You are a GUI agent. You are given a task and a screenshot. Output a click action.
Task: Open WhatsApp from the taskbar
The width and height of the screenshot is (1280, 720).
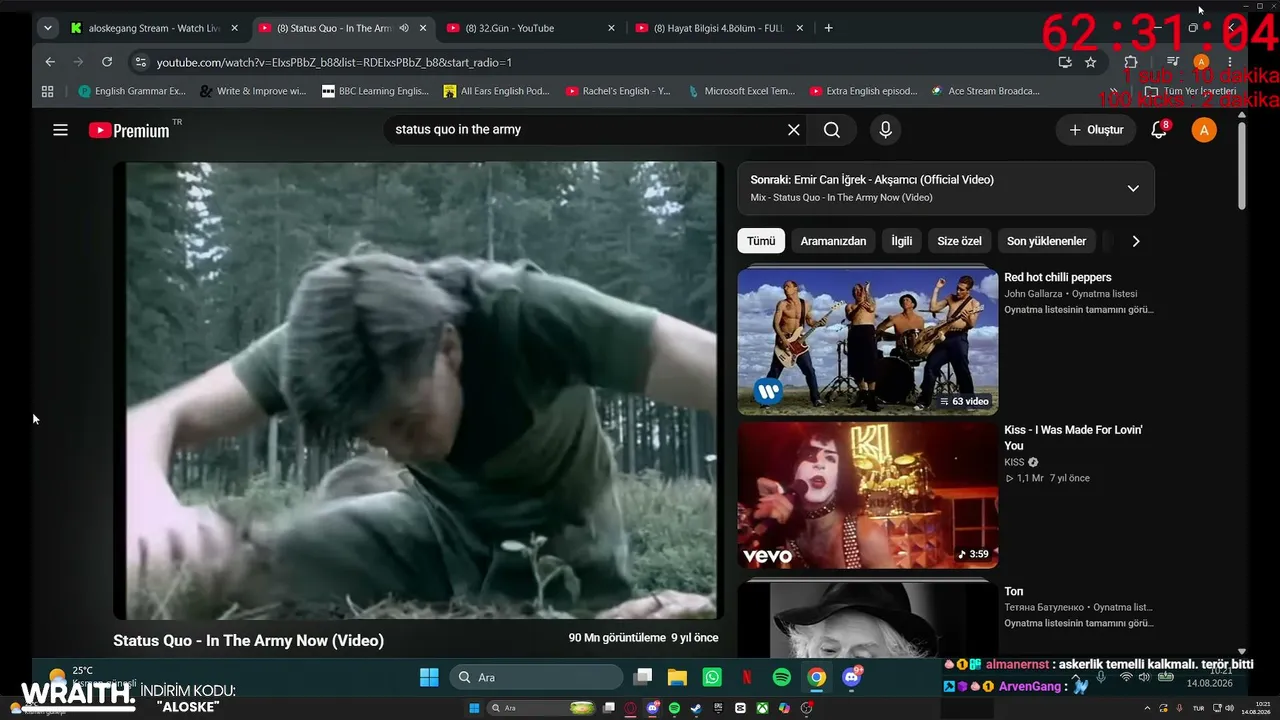point(712,677)
